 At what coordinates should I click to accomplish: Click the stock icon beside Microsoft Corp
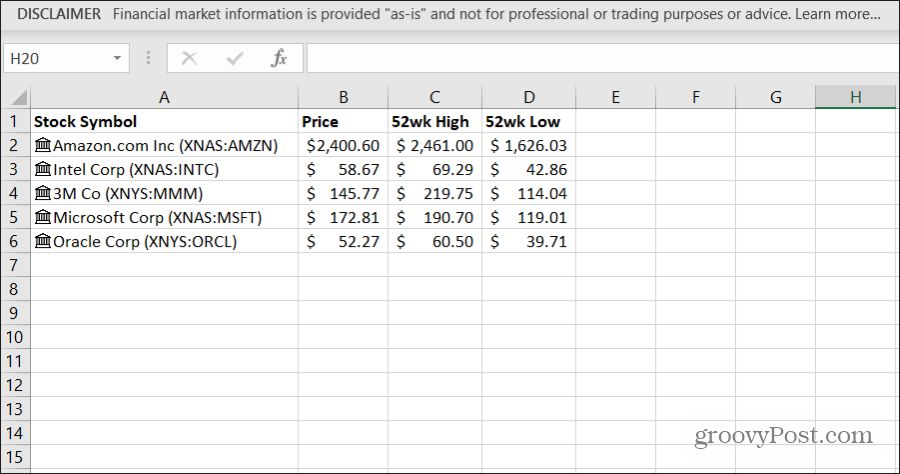(43, 218)
